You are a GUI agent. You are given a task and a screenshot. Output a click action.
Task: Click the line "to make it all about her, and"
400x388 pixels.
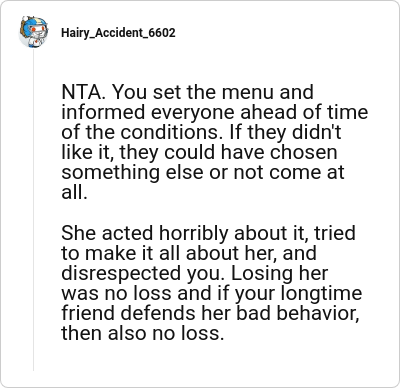(x=189, y=253)
